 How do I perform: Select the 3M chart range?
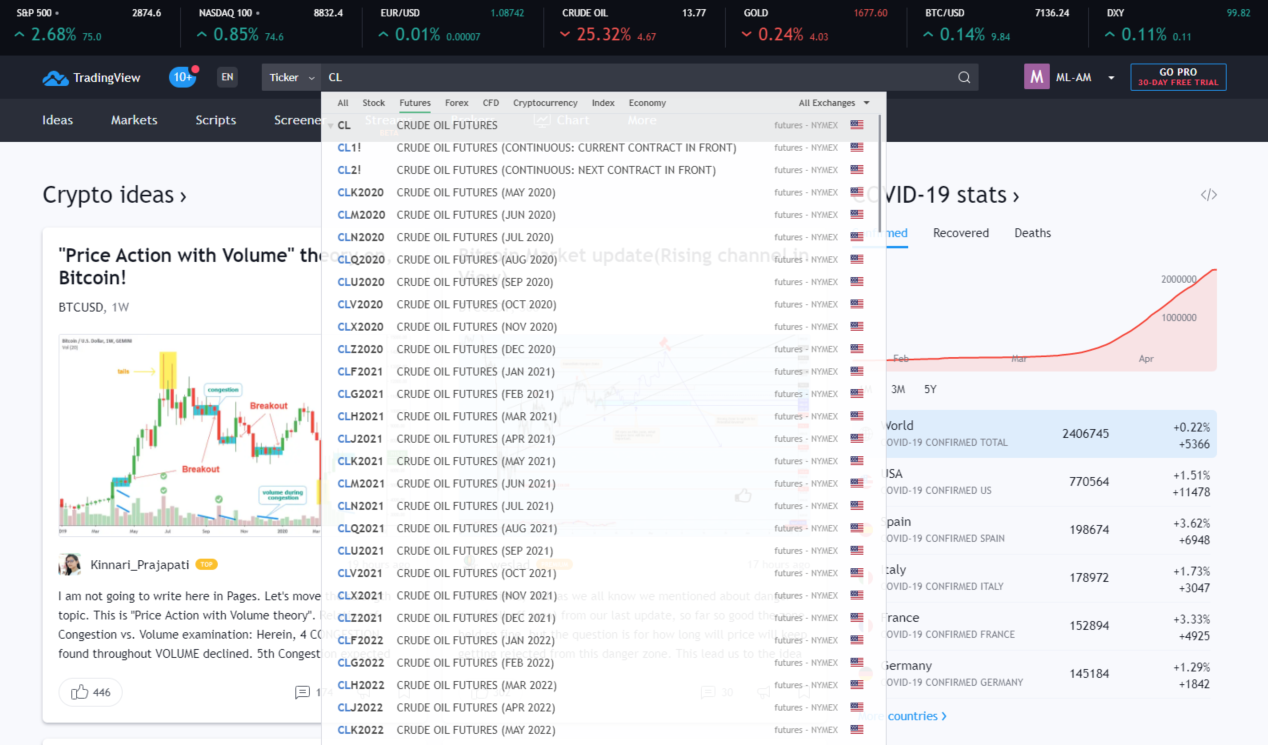898,389
